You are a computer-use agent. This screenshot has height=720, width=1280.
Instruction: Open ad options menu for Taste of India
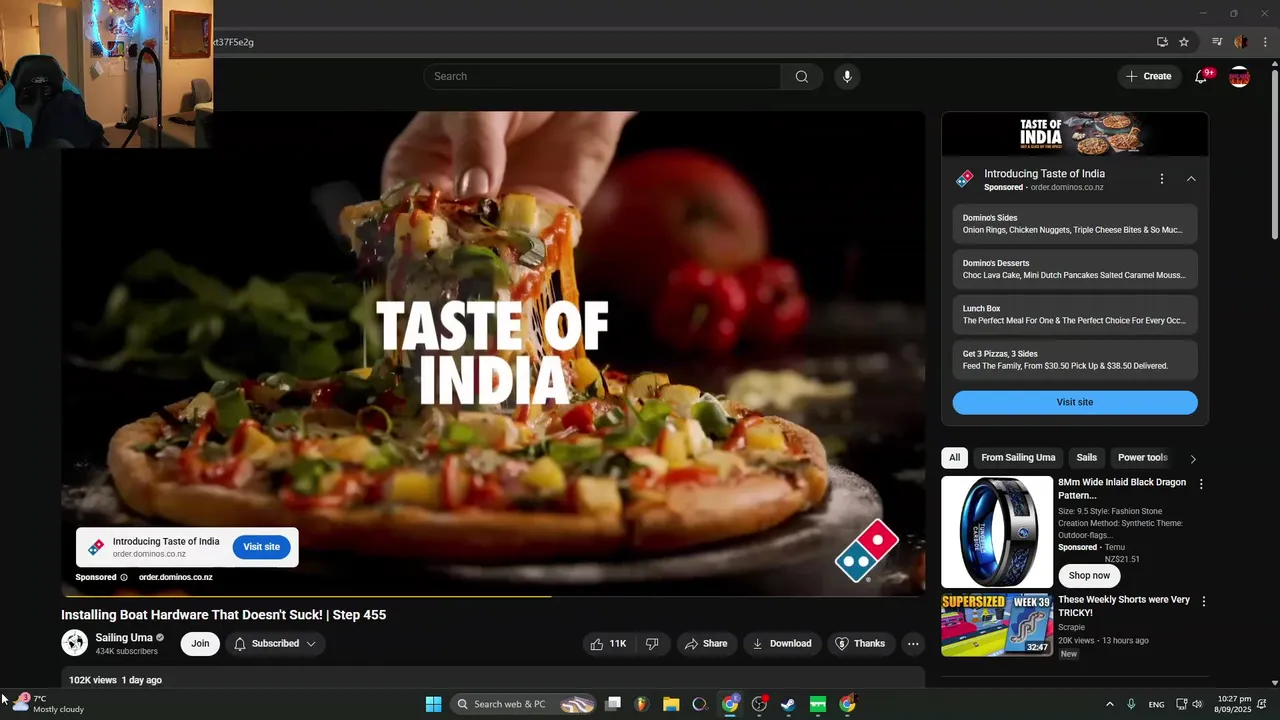(x=1161, y=179)
